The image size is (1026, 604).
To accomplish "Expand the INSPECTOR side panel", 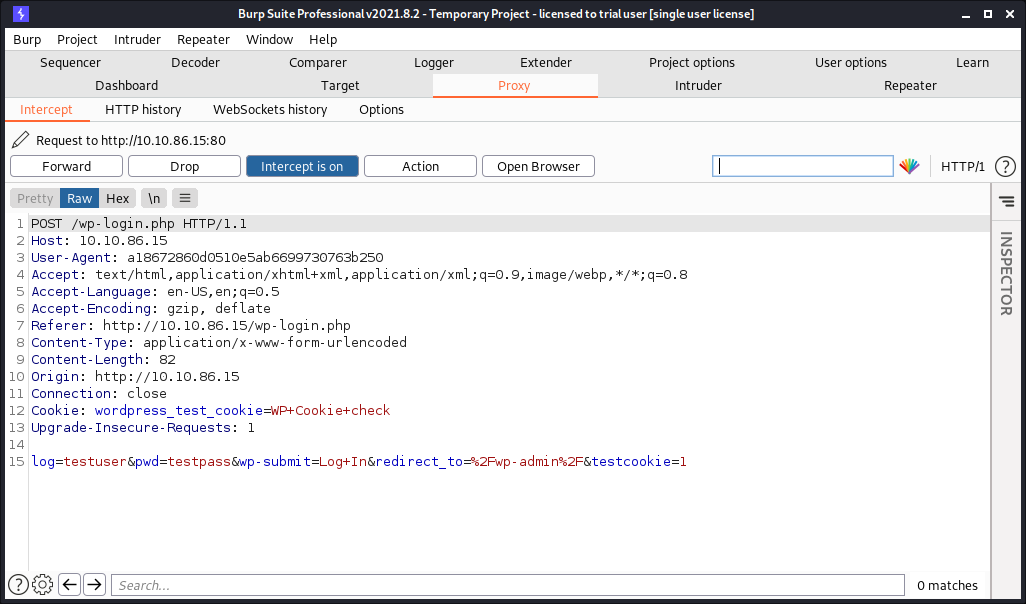I will (1006, 274).
